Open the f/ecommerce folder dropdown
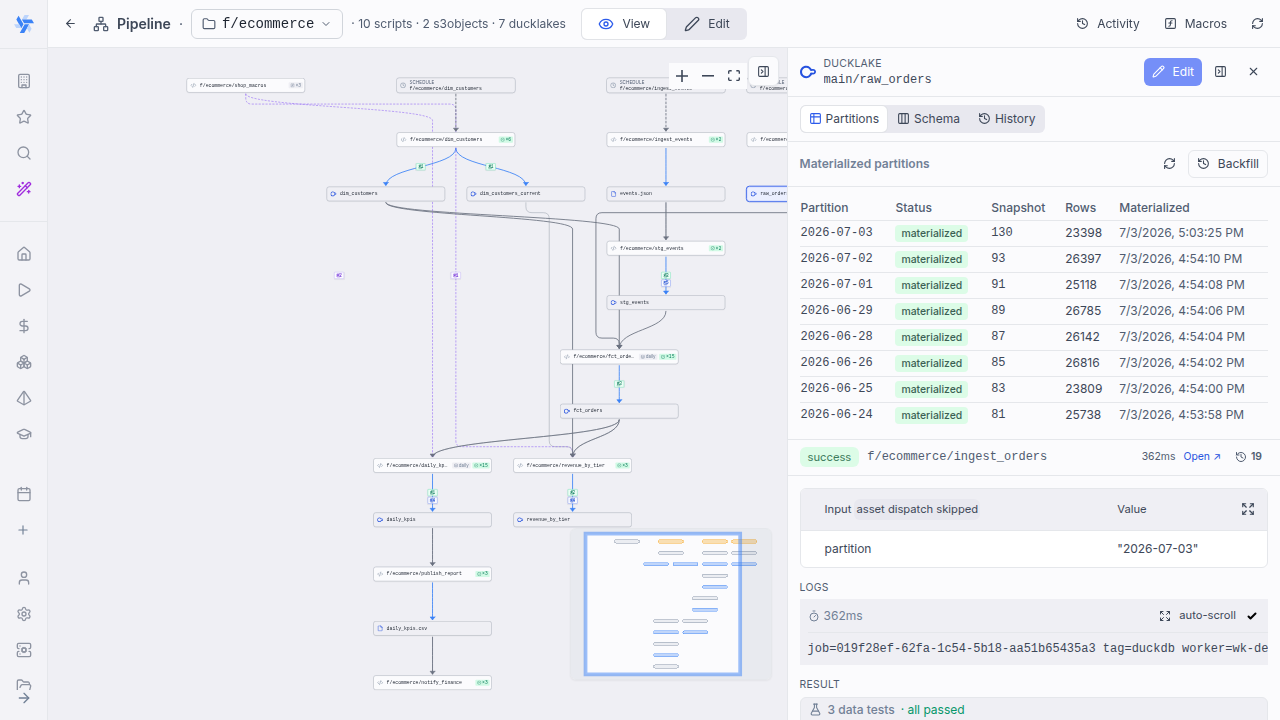 pyautogui.click(x=267, y=24)
